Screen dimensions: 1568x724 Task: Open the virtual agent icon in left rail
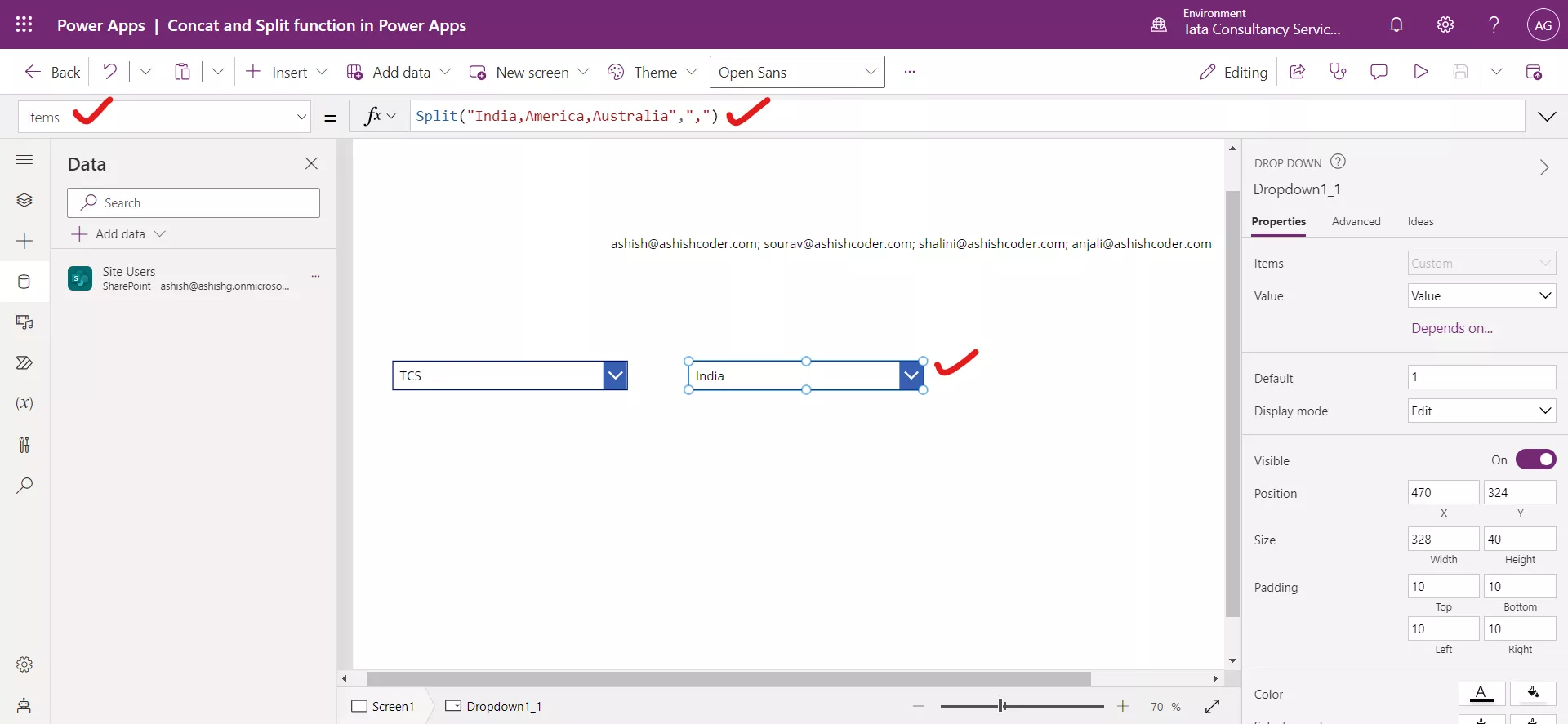(24, 705)
